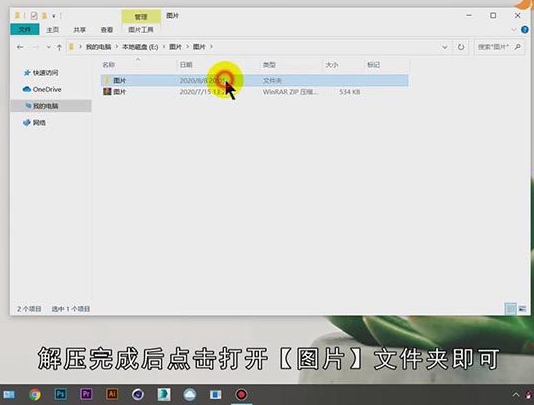The width and height of the screenshot is (534, 405).
Task: Open the red record app taskbar icon
Action: [x=241, y=394]
